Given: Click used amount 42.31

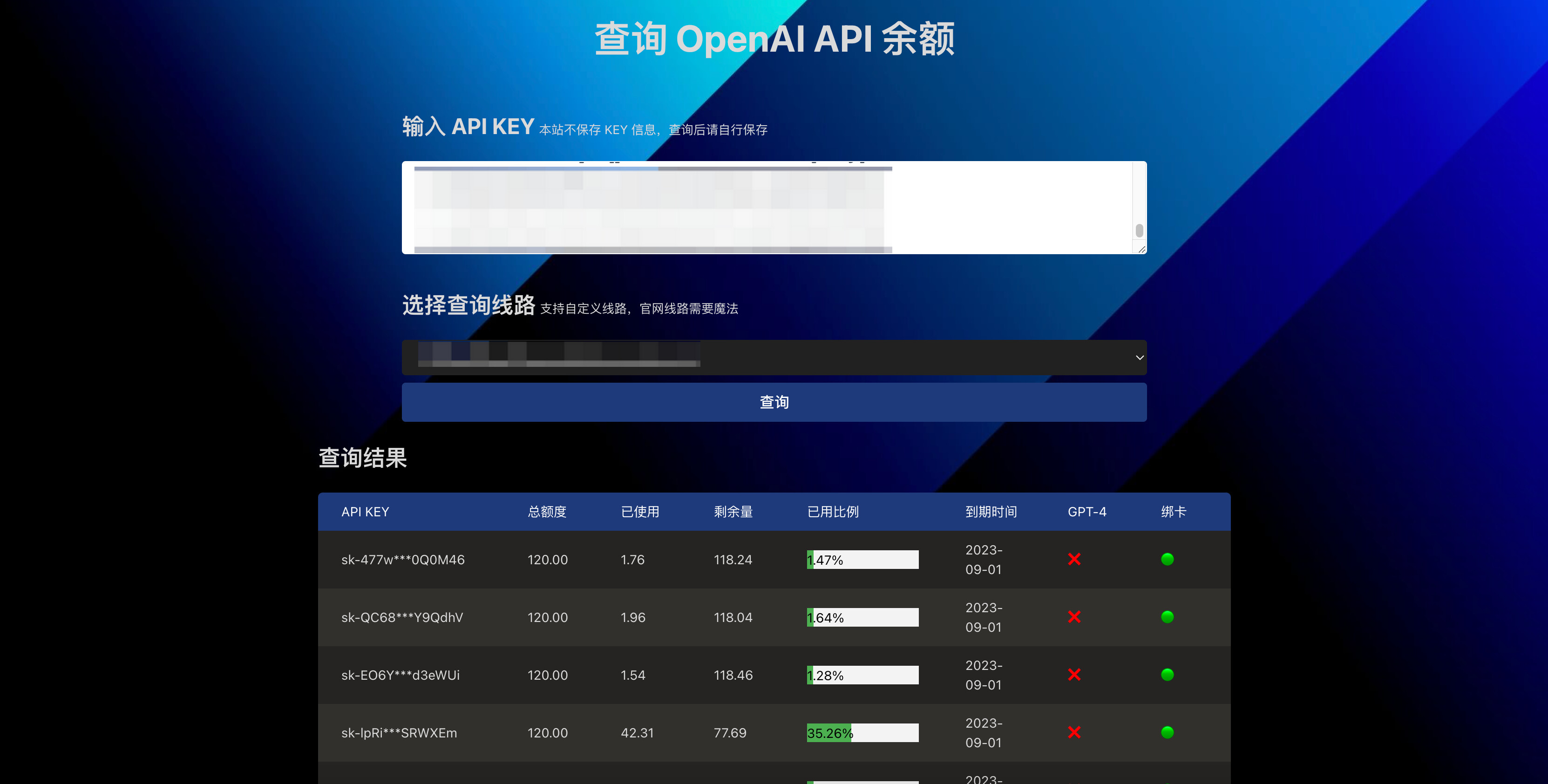Looking at the screenshot, I should click(x=637, y=732).
